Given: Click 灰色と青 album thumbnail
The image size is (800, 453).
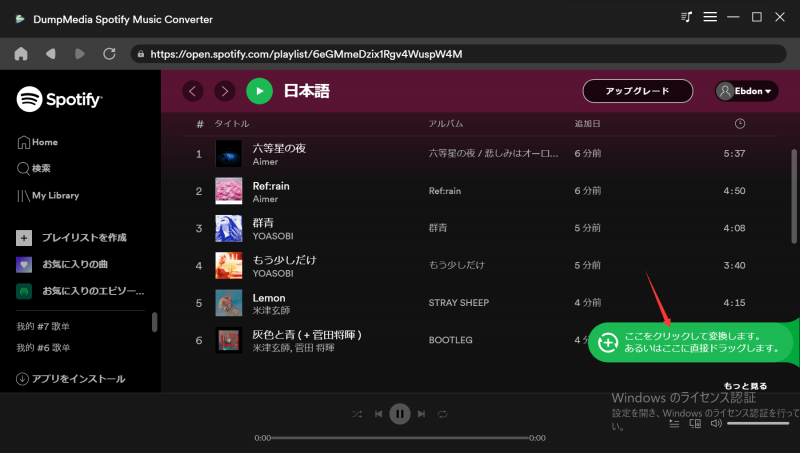Looking at the screenshot, I should [229, 340].
